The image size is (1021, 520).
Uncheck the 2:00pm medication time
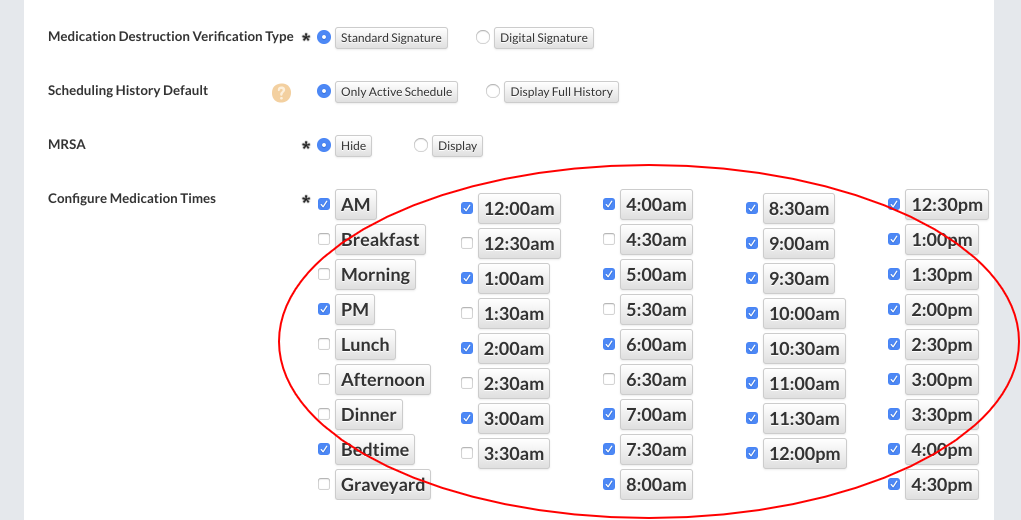tap(894, 309)
